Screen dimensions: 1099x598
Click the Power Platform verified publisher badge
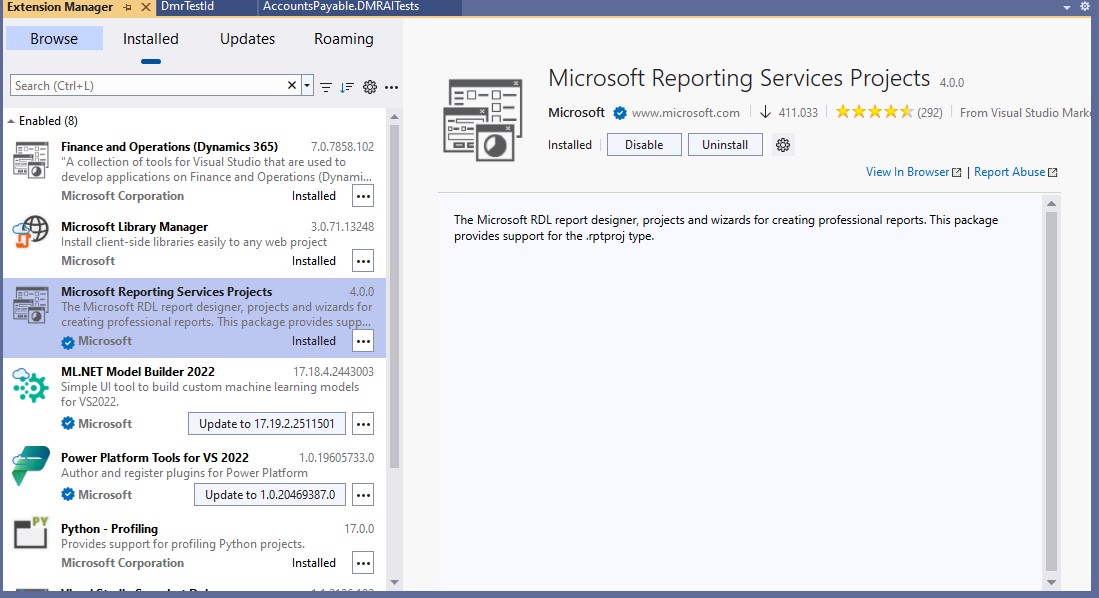pos(68,494)
